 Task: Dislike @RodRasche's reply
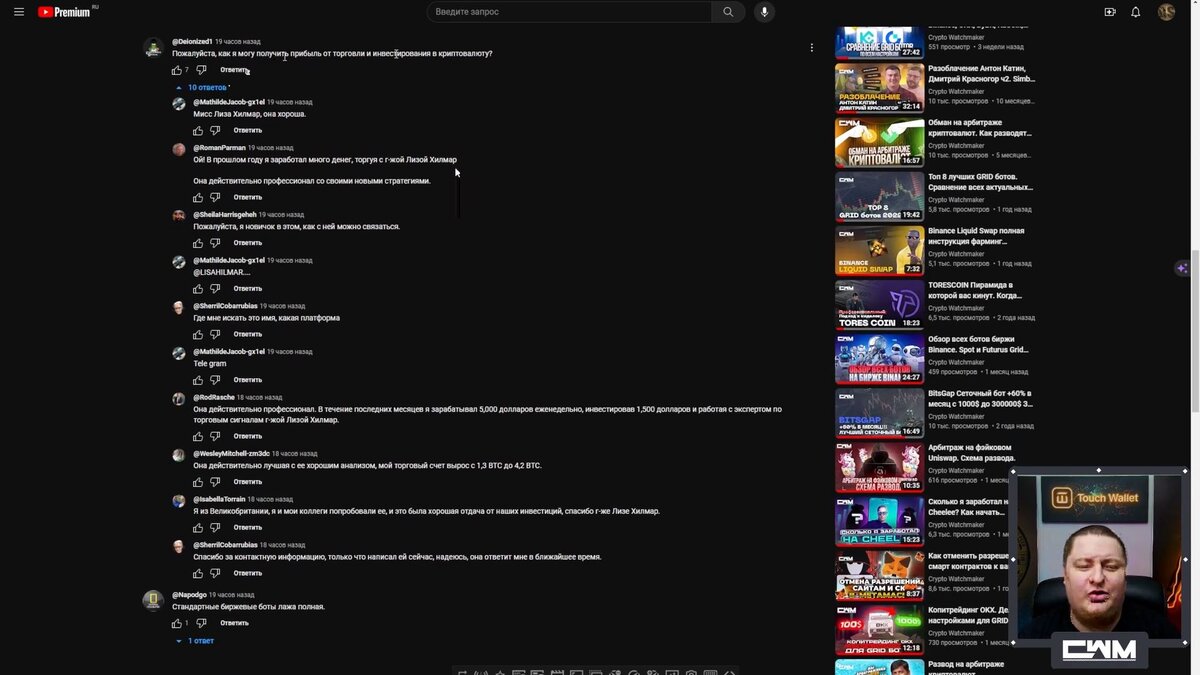tap(215, 436)
